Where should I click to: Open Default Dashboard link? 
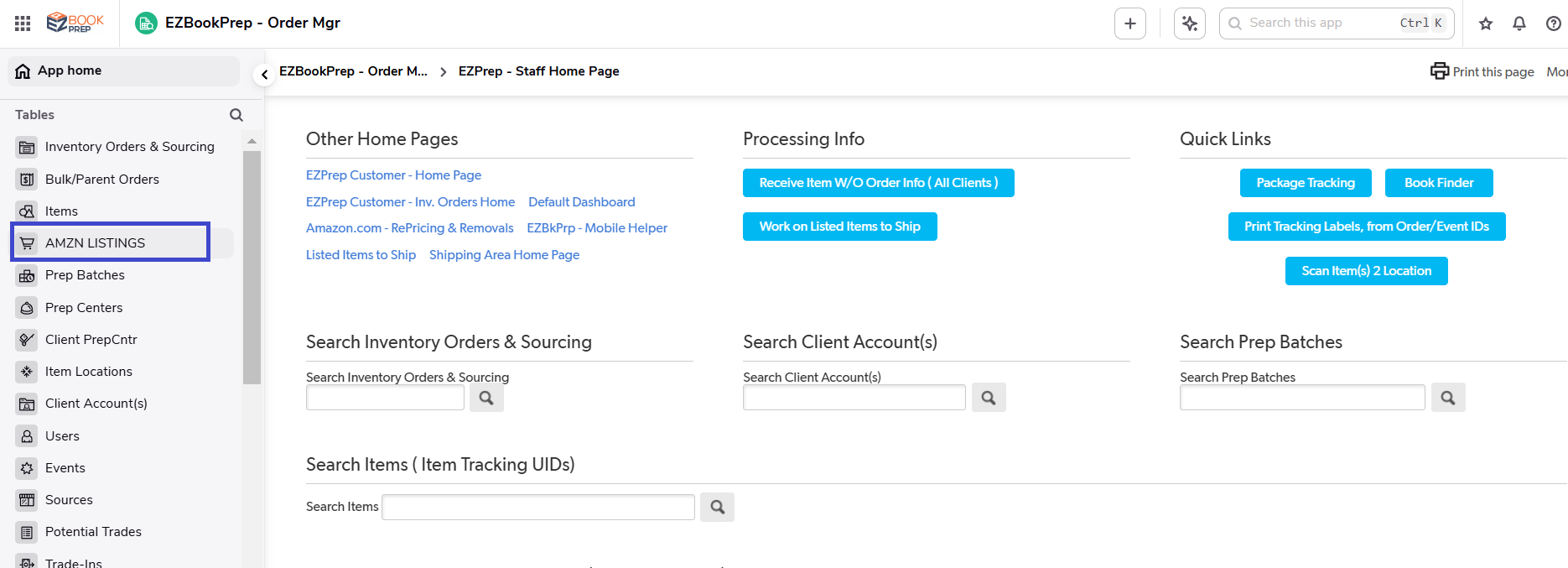tap(582, 202)
